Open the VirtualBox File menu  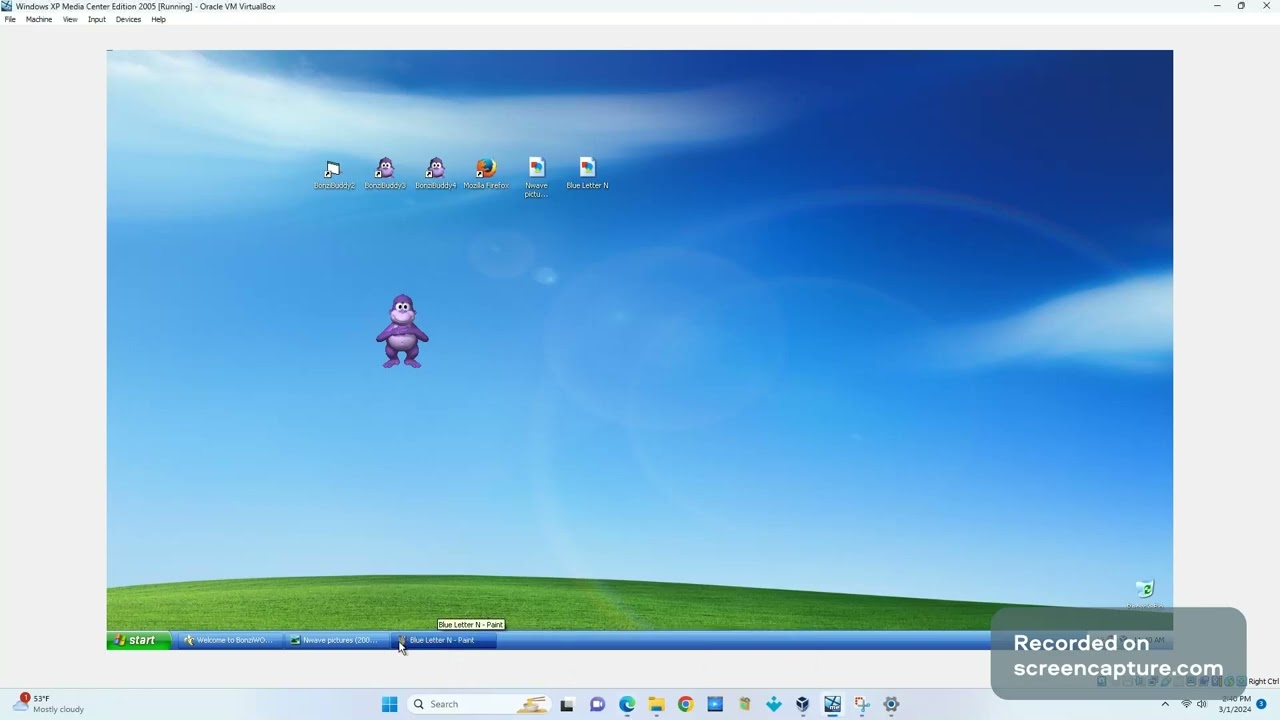[10, 19]
